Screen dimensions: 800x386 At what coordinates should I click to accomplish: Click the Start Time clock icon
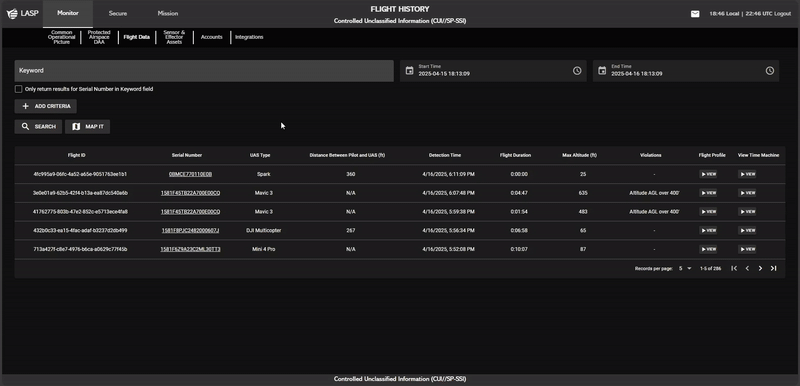pyautogui.click(x=577, y=70)
